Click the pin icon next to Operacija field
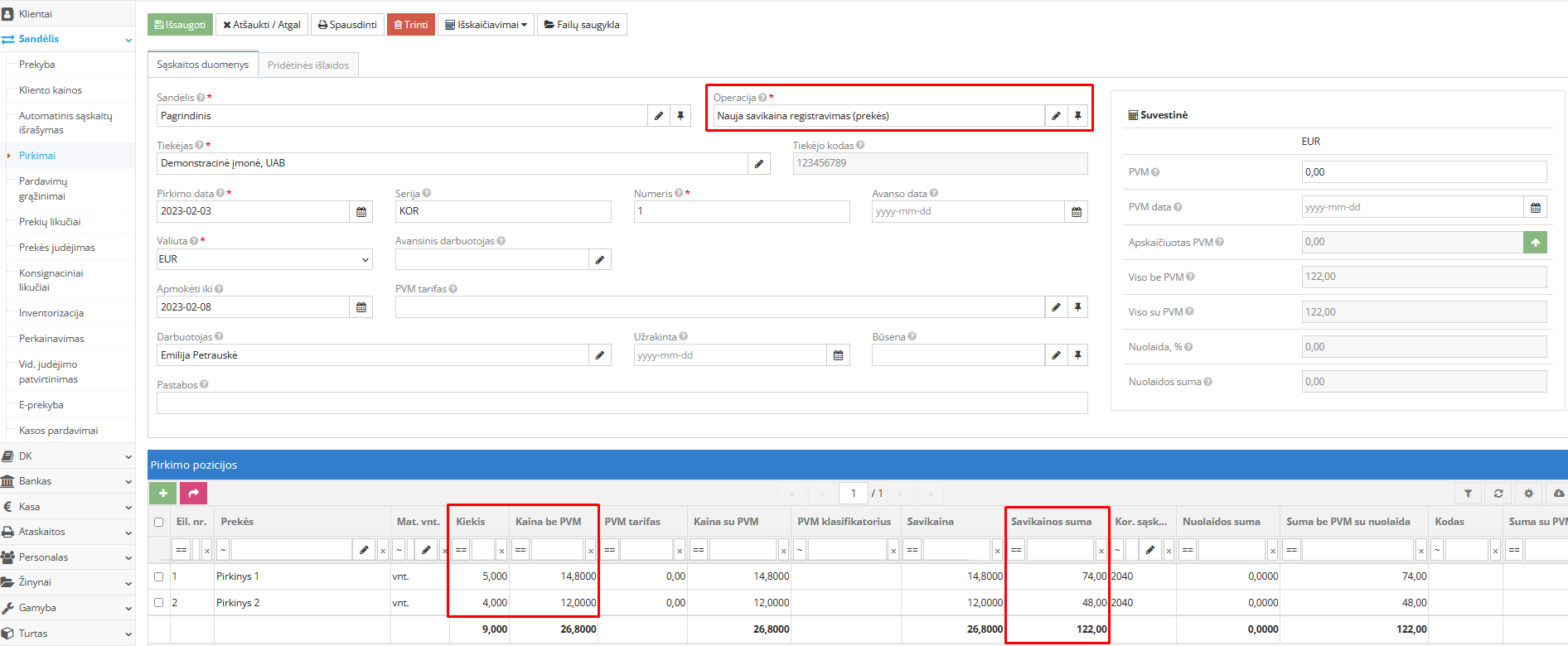 1077,116
